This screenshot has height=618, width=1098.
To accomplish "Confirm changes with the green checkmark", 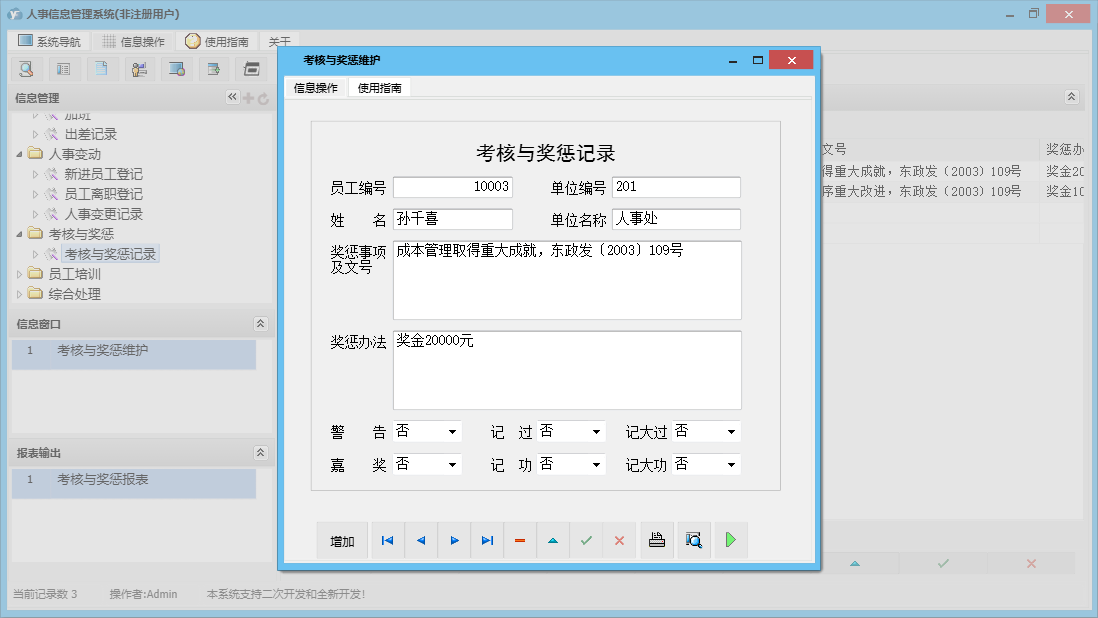I will pos(586,539).
